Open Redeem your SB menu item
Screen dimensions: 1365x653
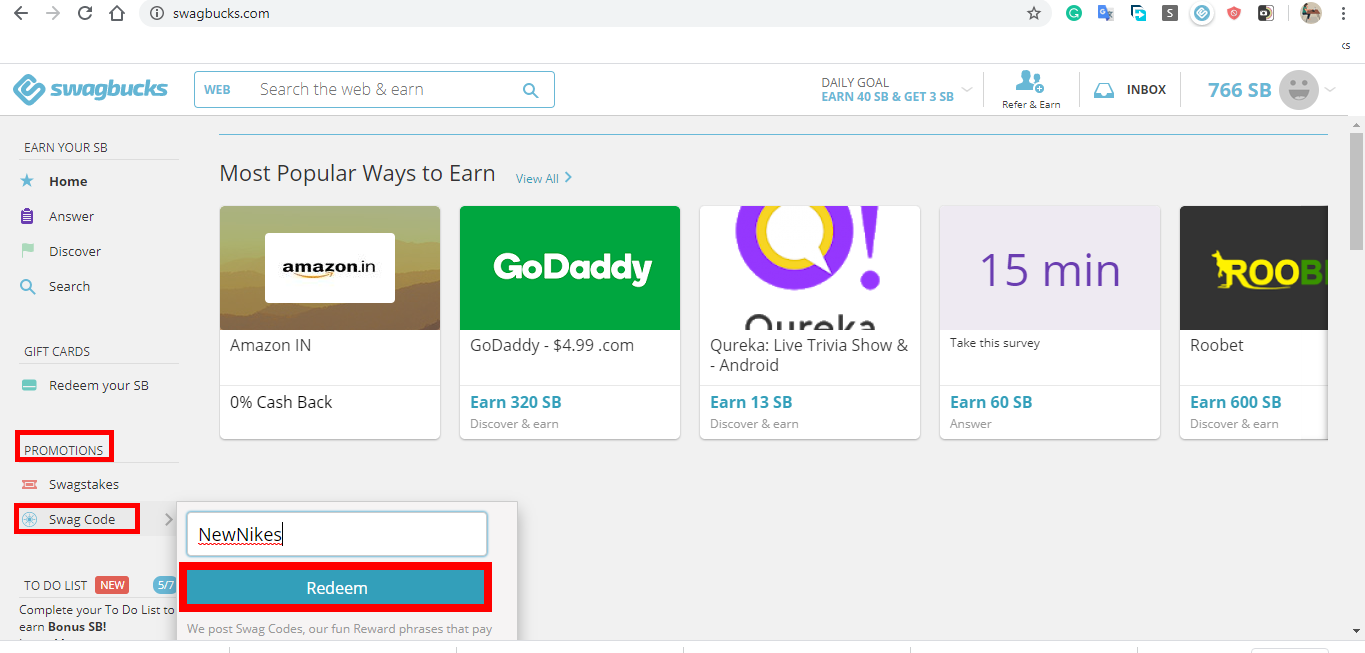[x=98, y=386]
